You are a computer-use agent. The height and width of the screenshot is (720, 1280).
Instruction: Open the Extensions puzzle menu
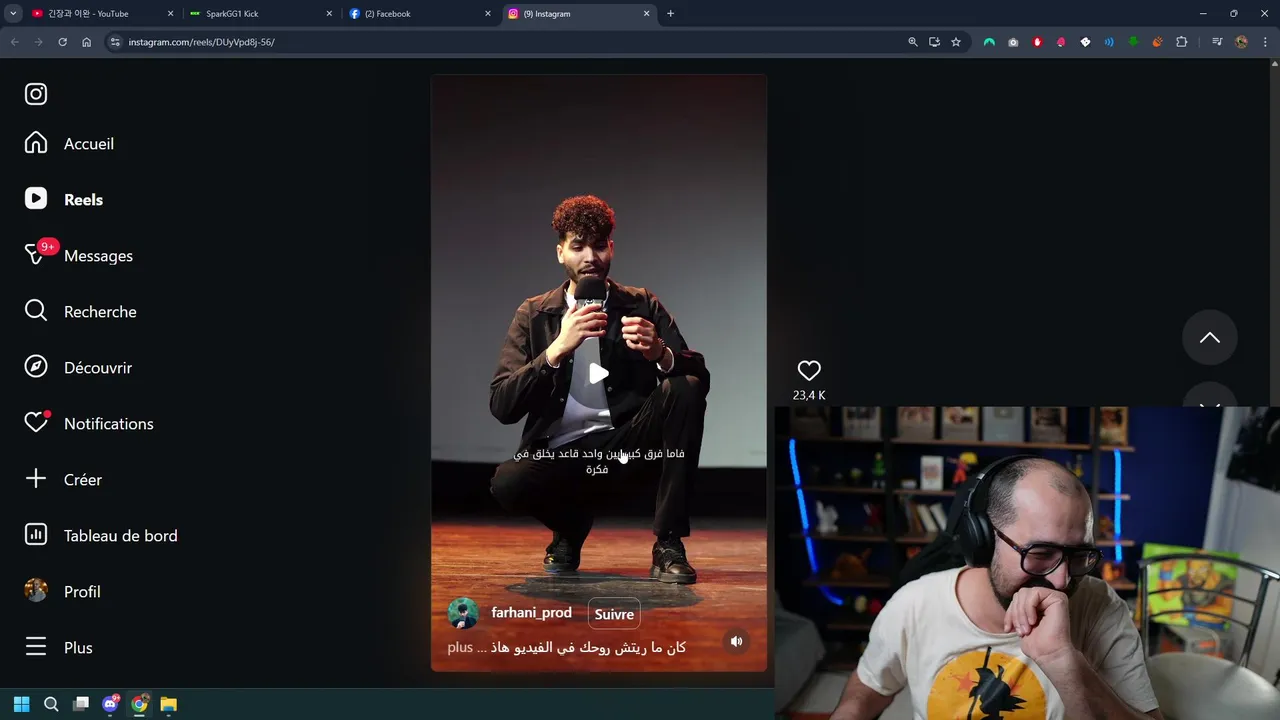point(1182,42)
